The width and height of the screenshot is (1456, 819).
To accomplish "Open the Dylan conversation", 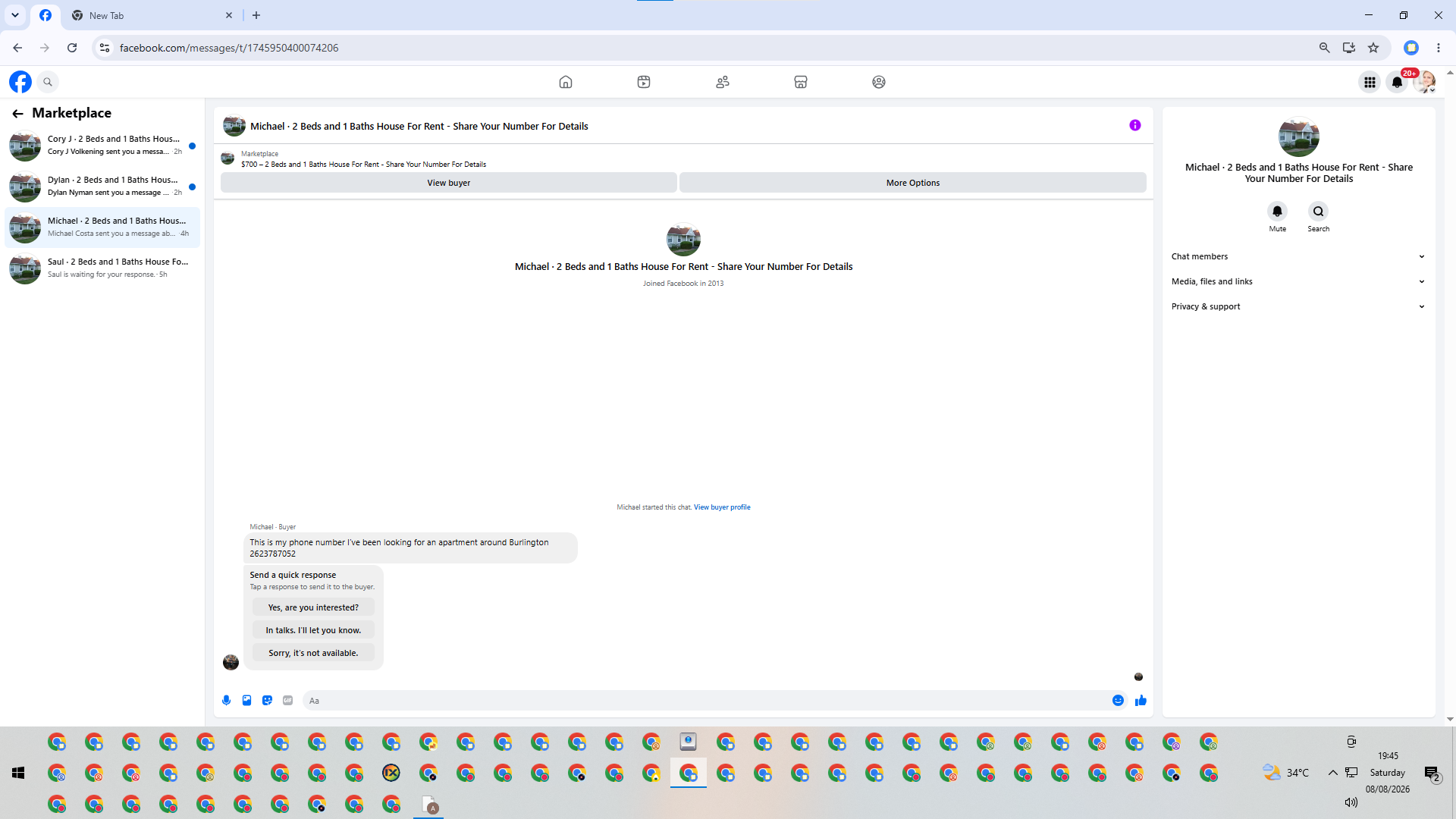I will pos(102,187).
